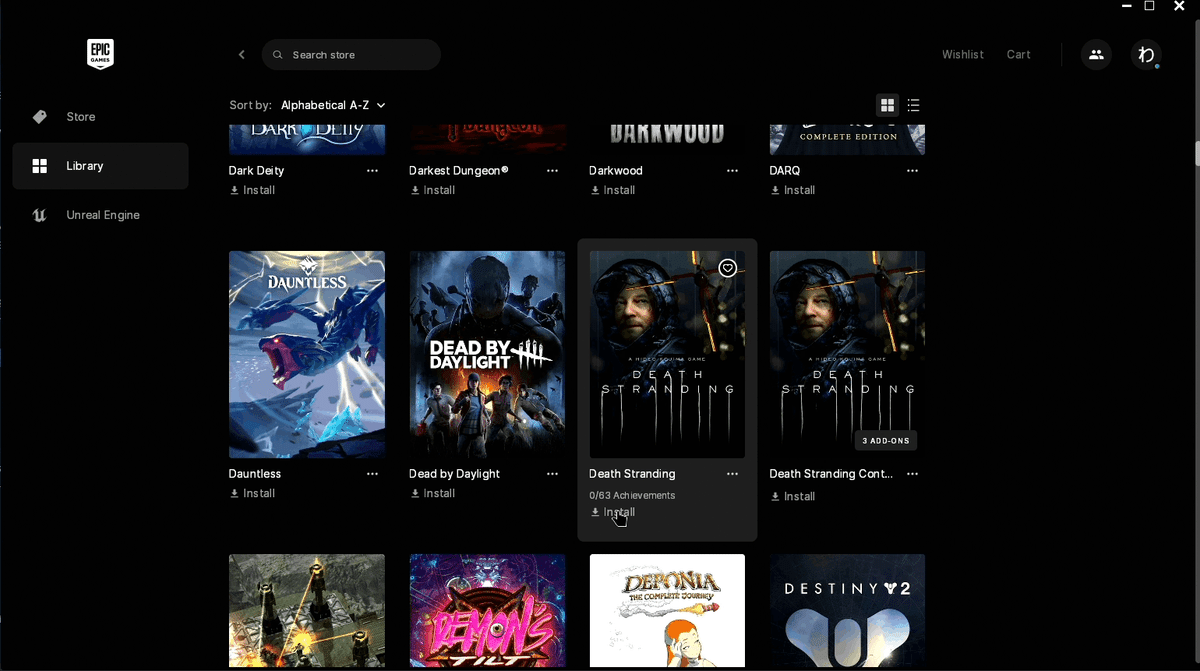The height and width of the screenshot is (671, 1200).
Task: Click the Dauntless title text
Action: 255,474
